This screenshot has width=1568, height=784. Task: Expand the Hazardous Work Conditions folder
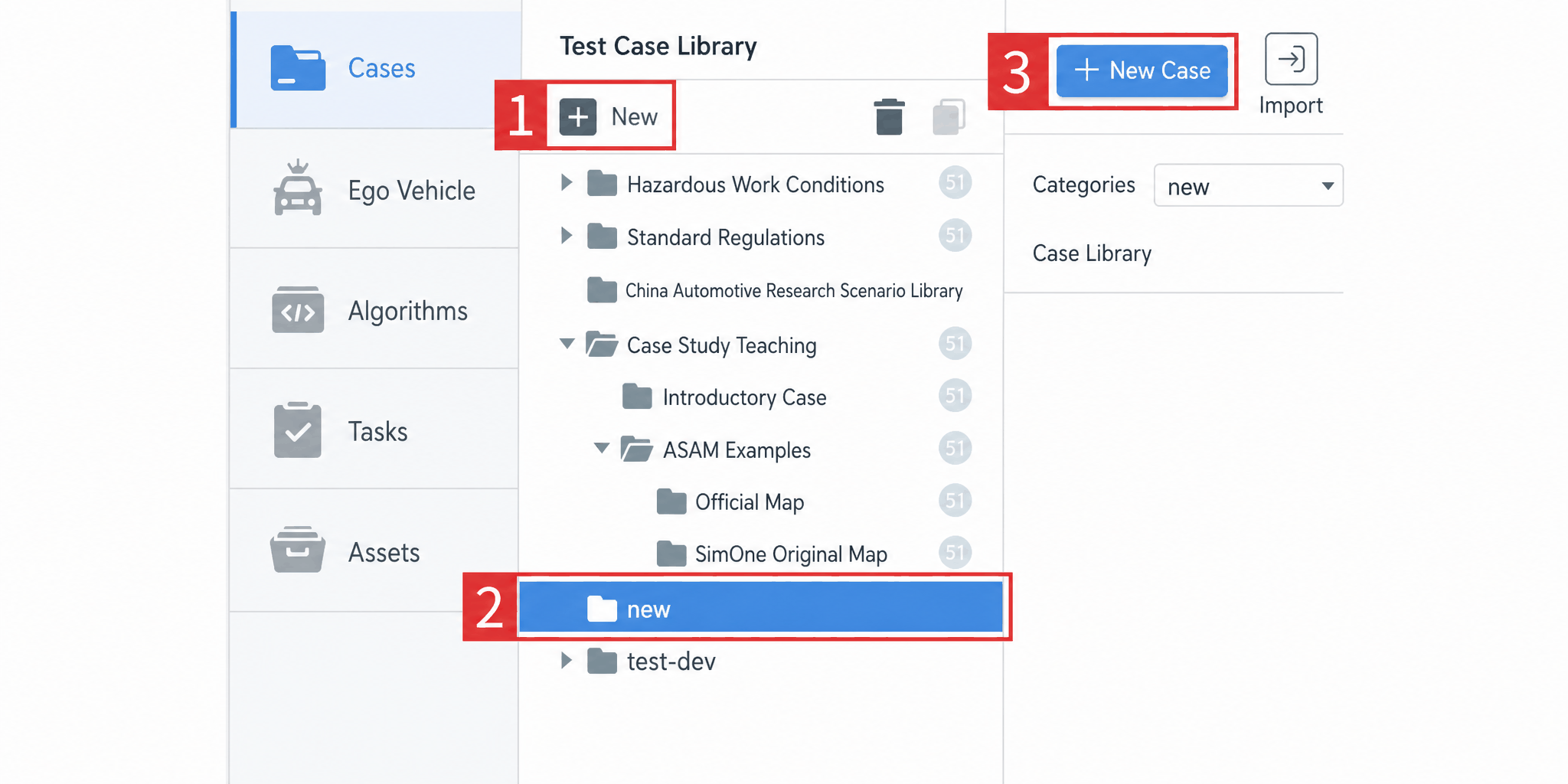(567, 183)
